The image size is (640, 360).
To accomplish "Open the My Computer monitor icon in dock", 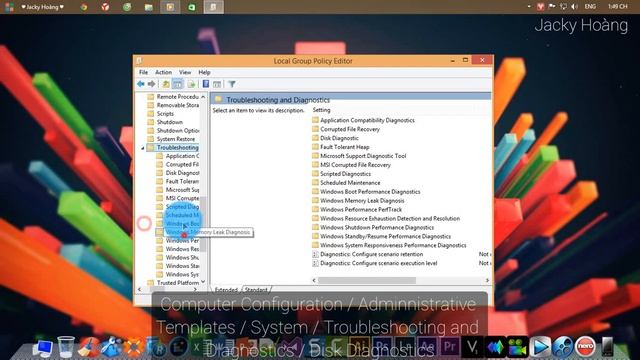I will 43,348.
